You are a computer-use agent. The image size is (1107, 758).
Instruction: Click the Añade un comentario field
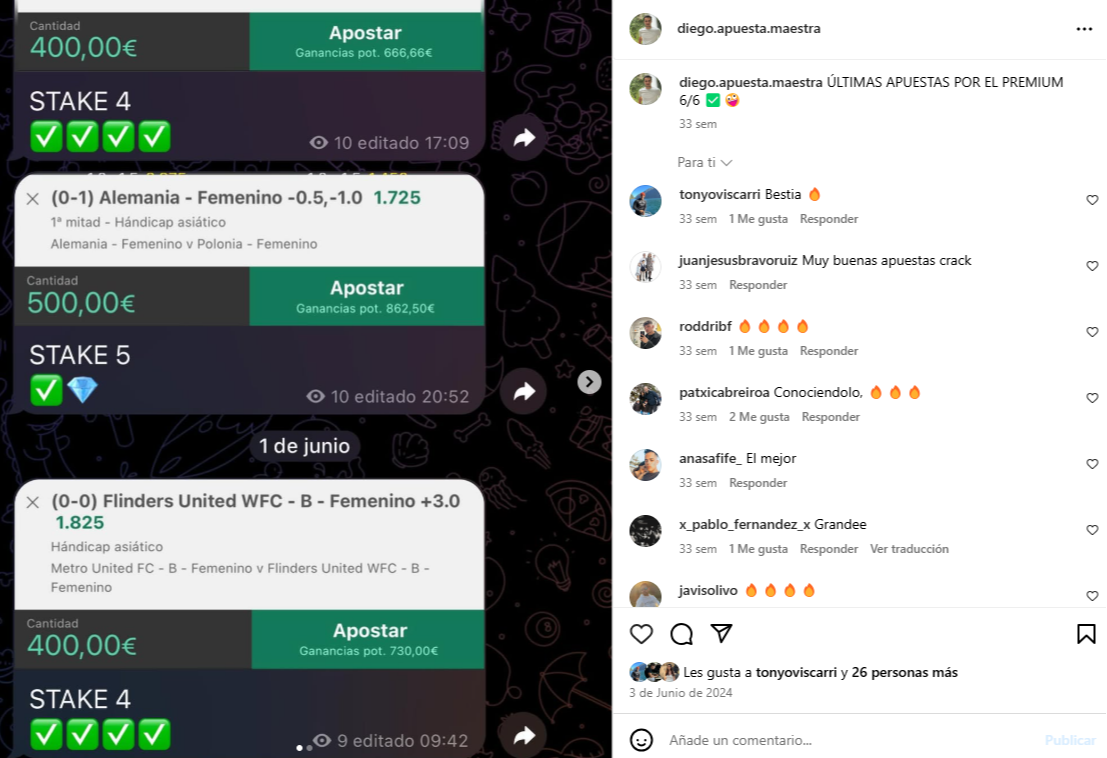(851, 740)
